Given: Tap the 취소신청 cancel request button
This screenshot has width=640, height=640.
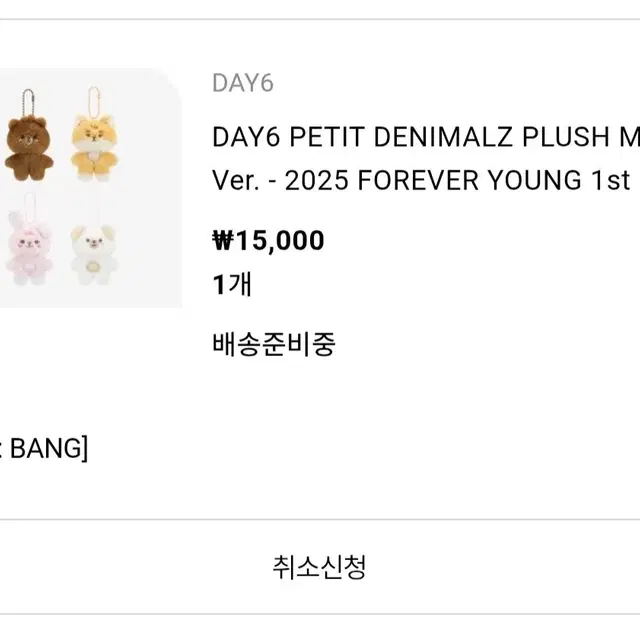Looking at the screenshot, I should pos(319,568).
